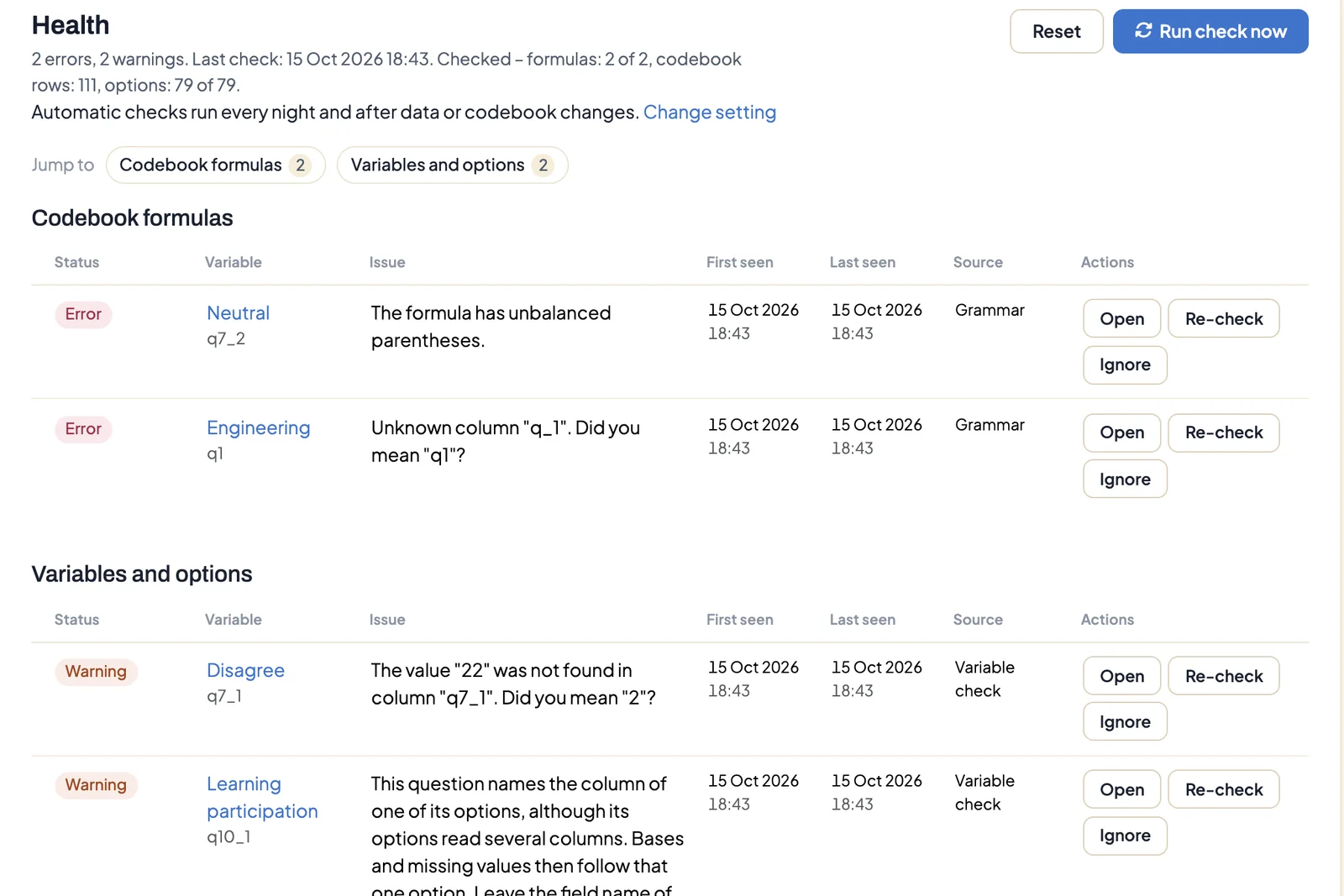Click the Warning badge in Disagree row
1344x896 pixels.
[96, 672]
